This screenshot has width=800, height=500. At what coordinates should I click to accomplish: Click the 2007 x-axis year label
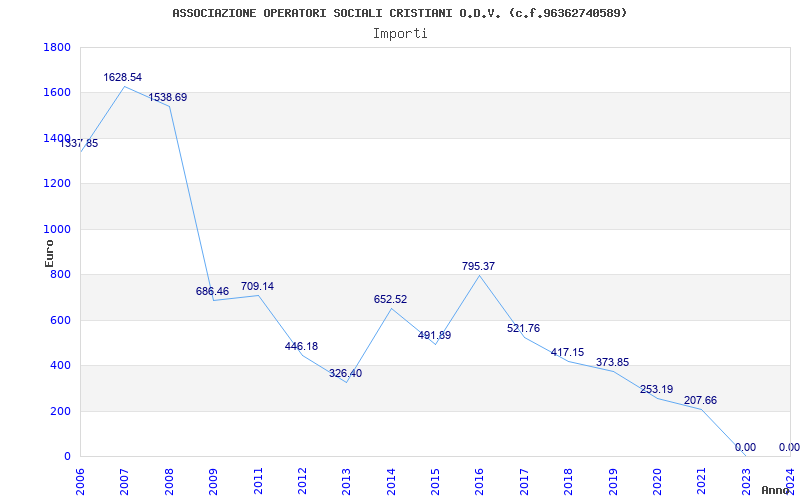125,481
